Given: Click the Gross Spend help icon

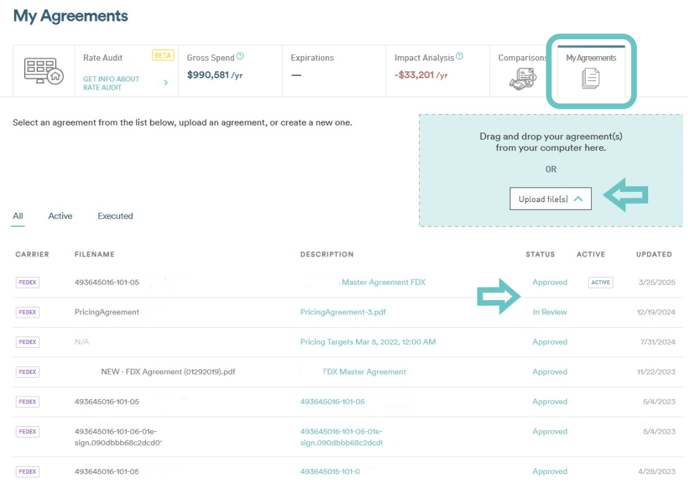Looking at the screenshot, I should [x=240, y=57].
